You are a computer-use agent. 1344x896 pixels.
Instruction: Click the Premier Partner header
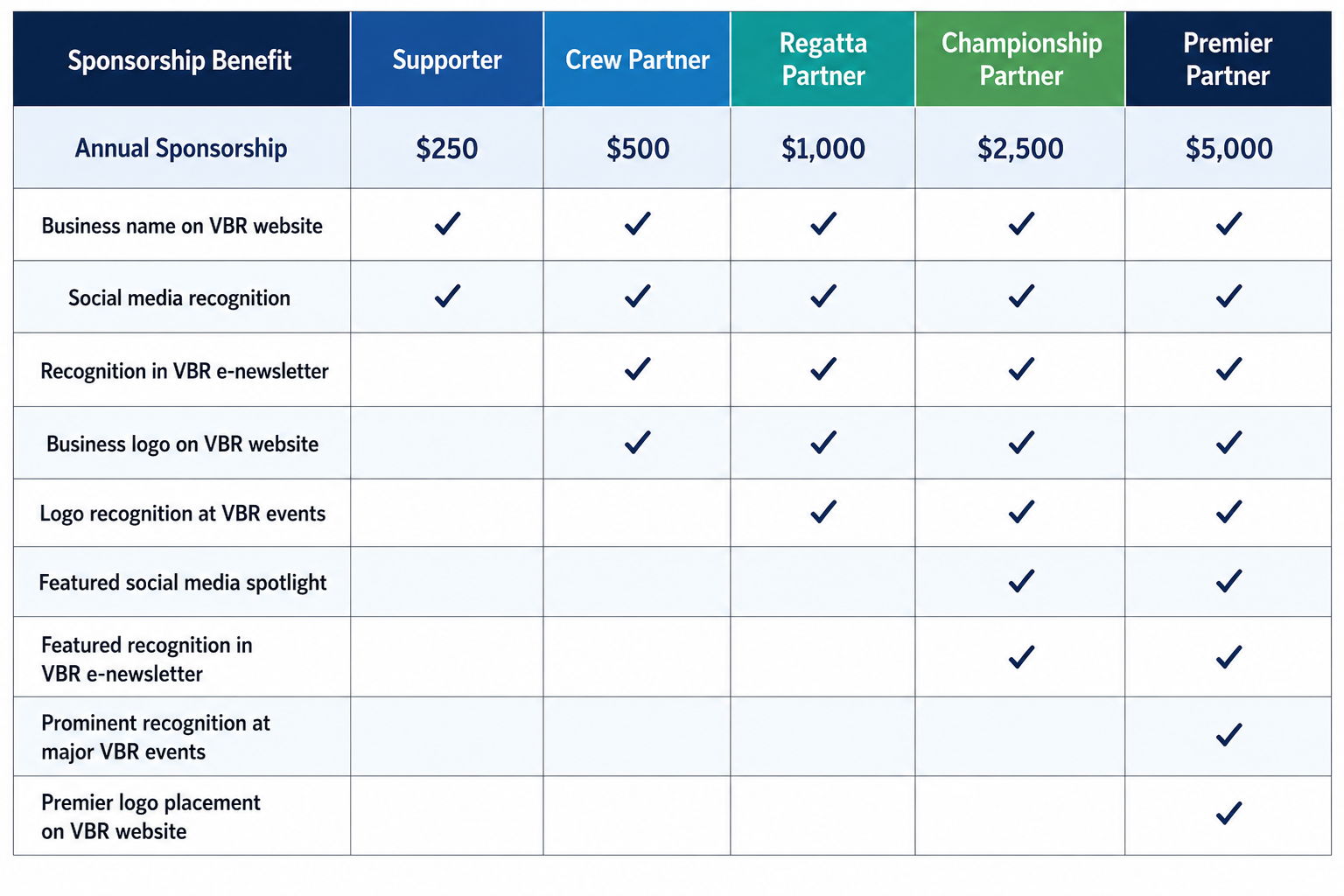click(x=1228, y=59)
